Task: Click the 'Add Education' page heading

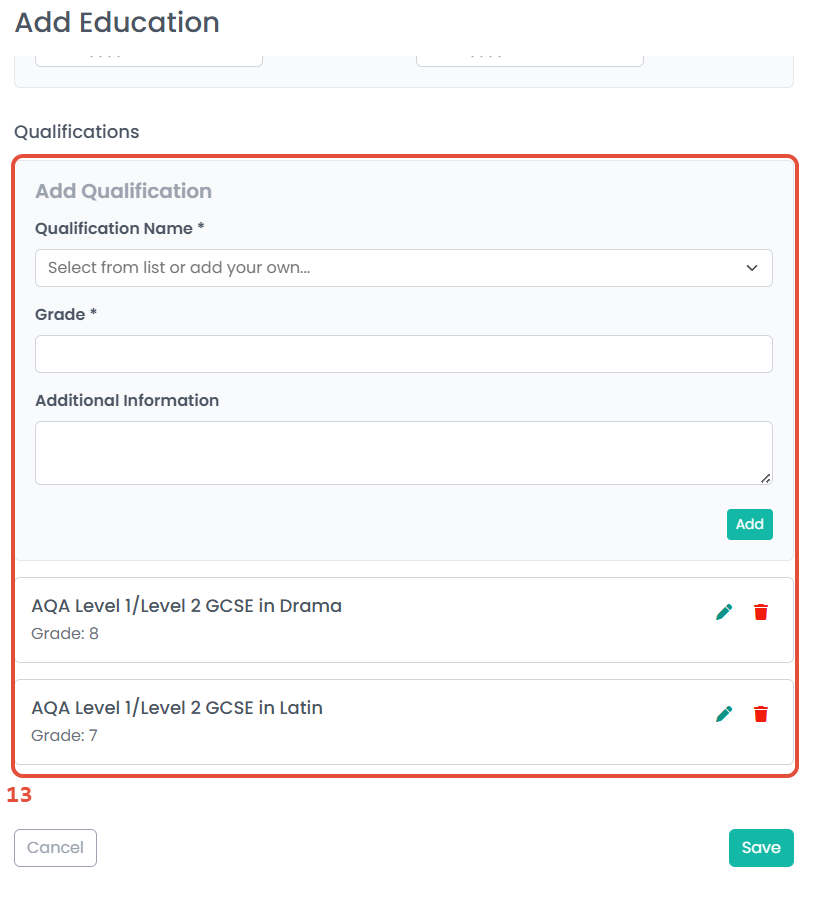Action: click(117, 22)
